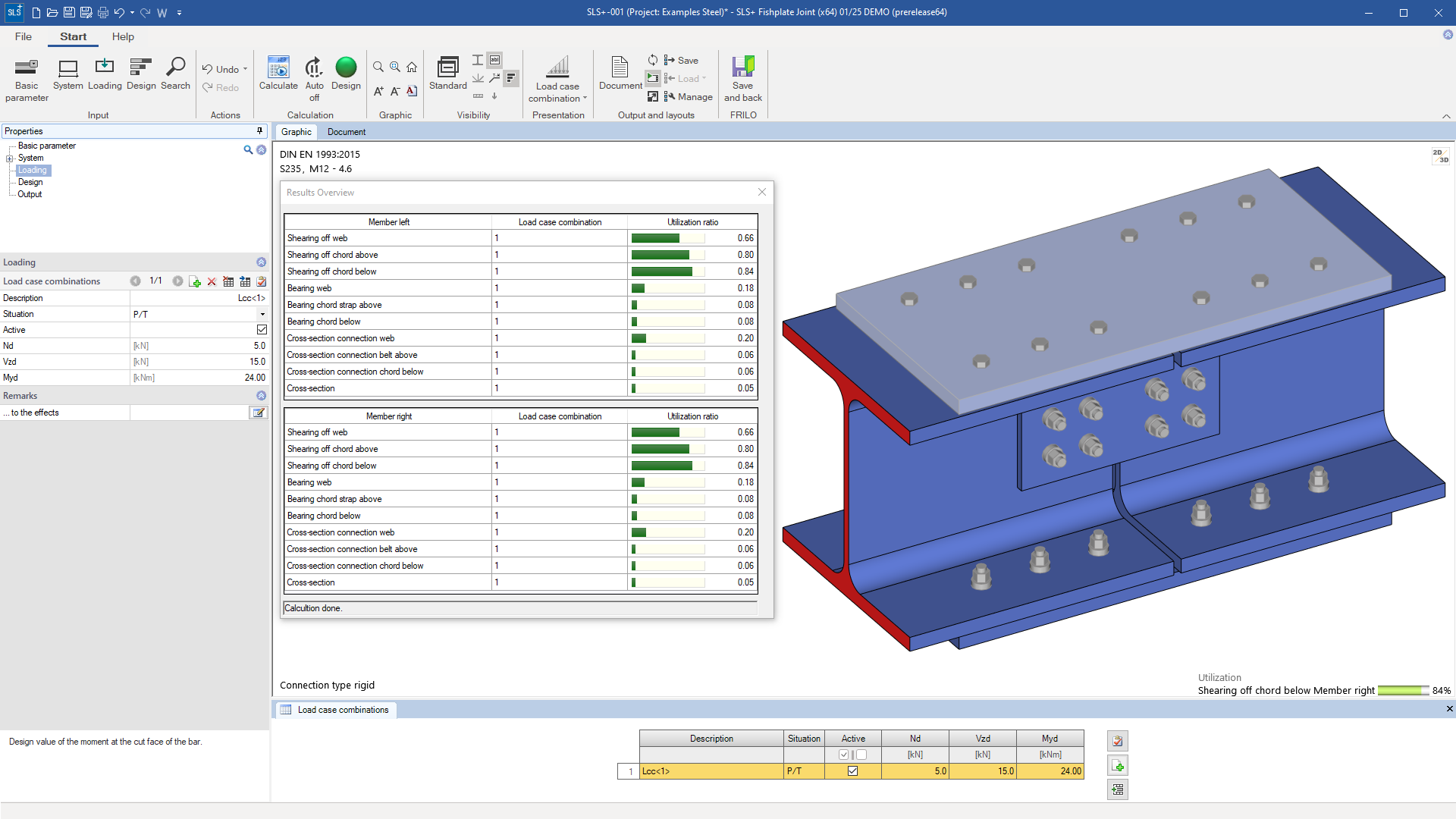The image size is (1456, 819).
Task: Click the red A text settings icon
Action: [x=412, y=91]
